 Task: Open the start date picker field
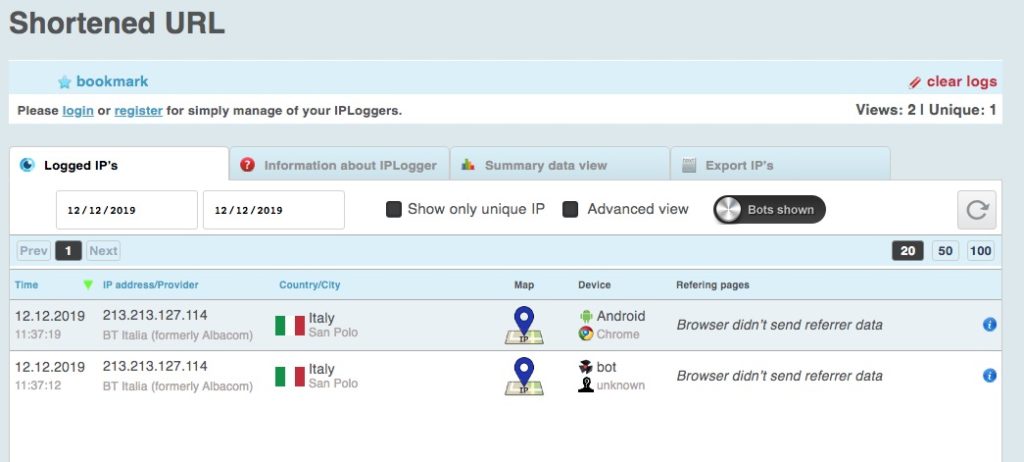pos(126,211)
